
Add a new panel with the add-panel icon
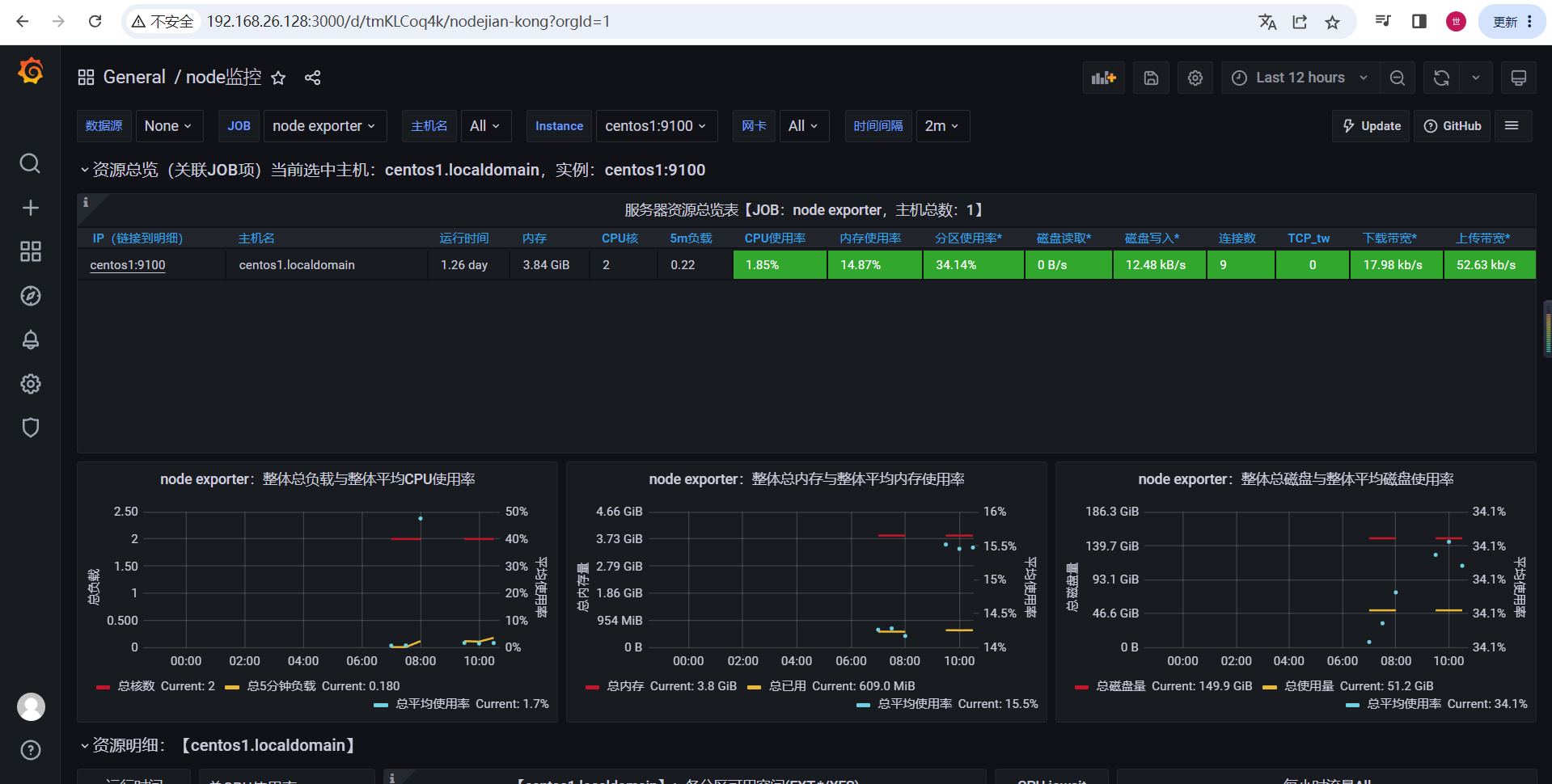coord(1103,78)
